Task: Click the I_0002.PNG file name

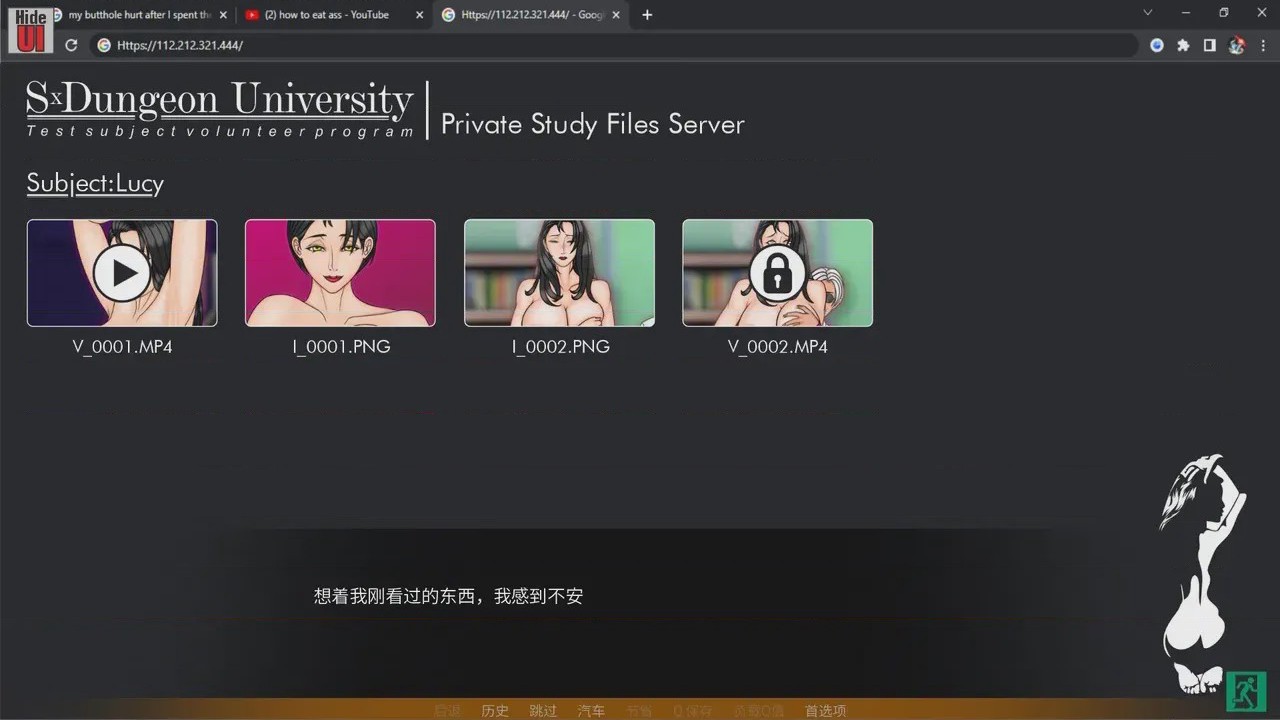Action: [x=560, y=347]
